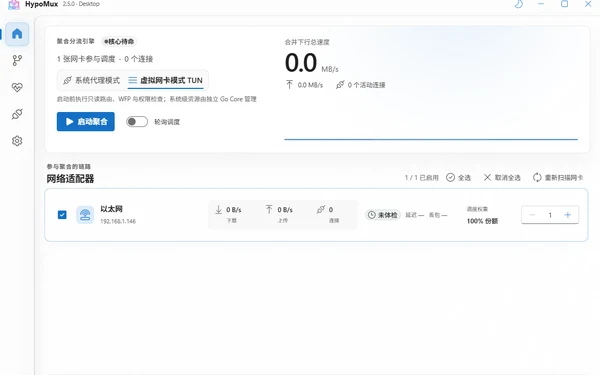The image size is (600, 375).
Task: Toggle dark mode moon icon
Action: click(518, 4)
